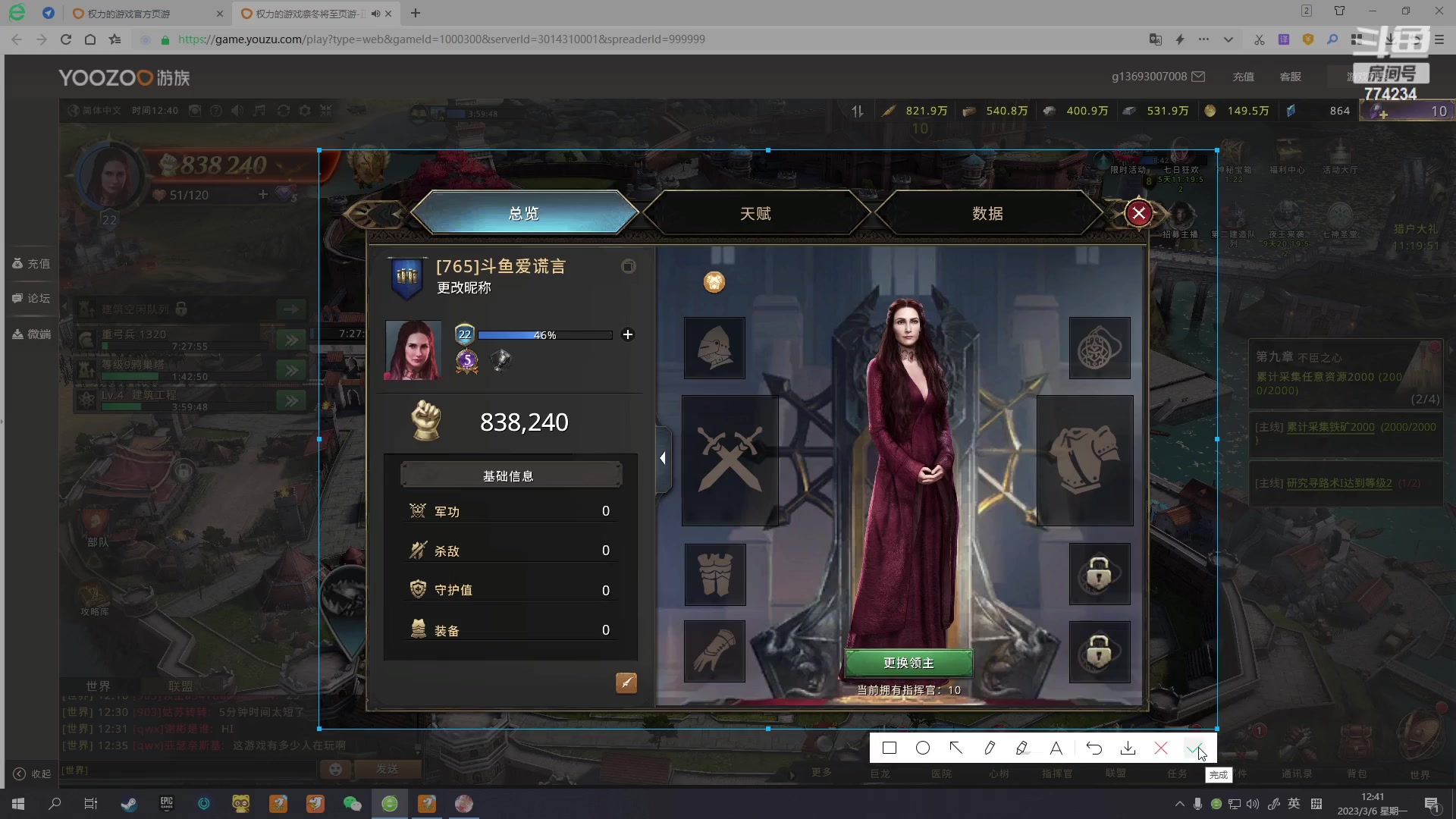Choose the arrow annotation tool
The image size is (1456, 819).
click(956, 748)
